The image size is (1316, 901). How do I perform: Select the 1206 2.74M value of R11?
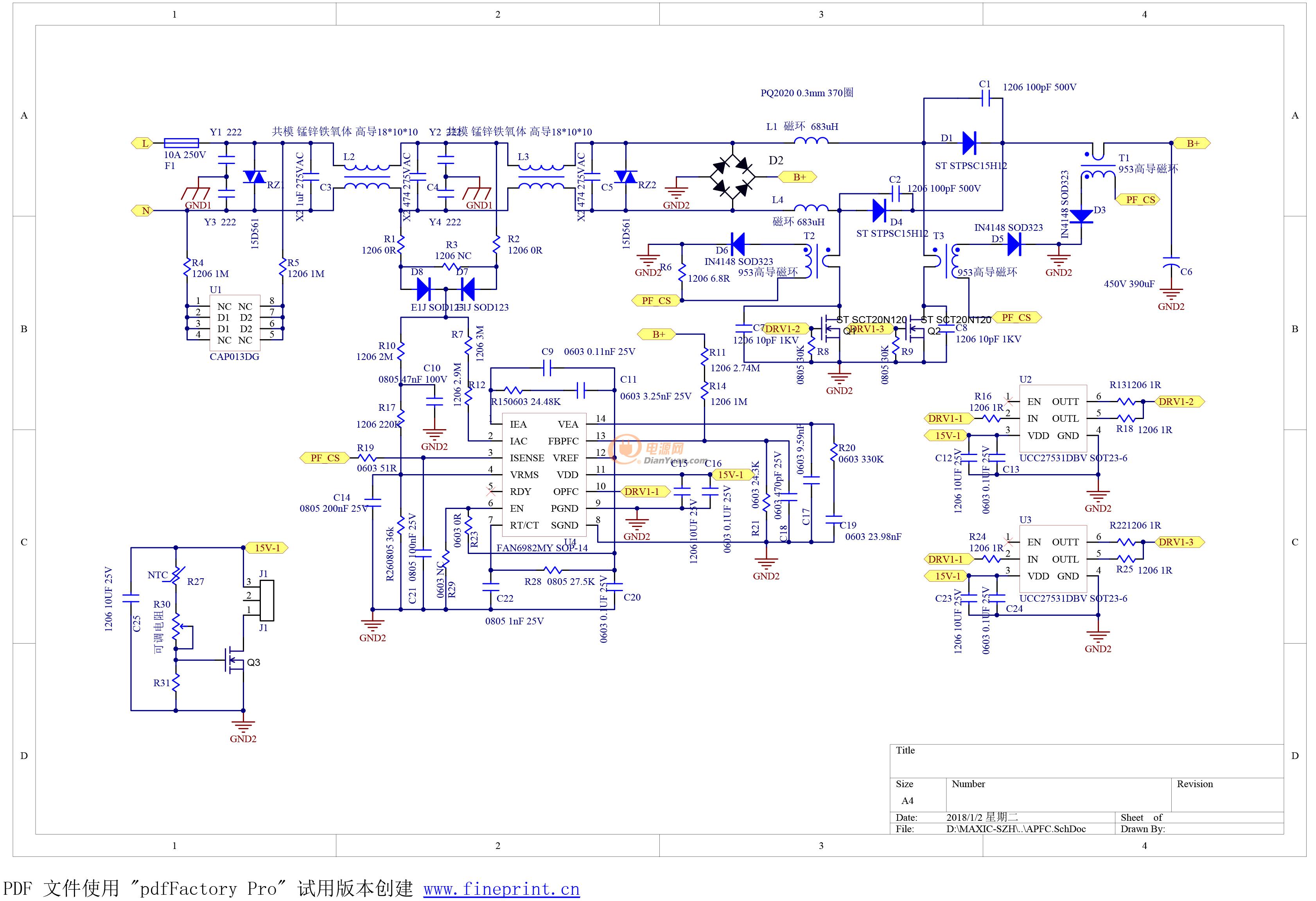click(735, 368)
